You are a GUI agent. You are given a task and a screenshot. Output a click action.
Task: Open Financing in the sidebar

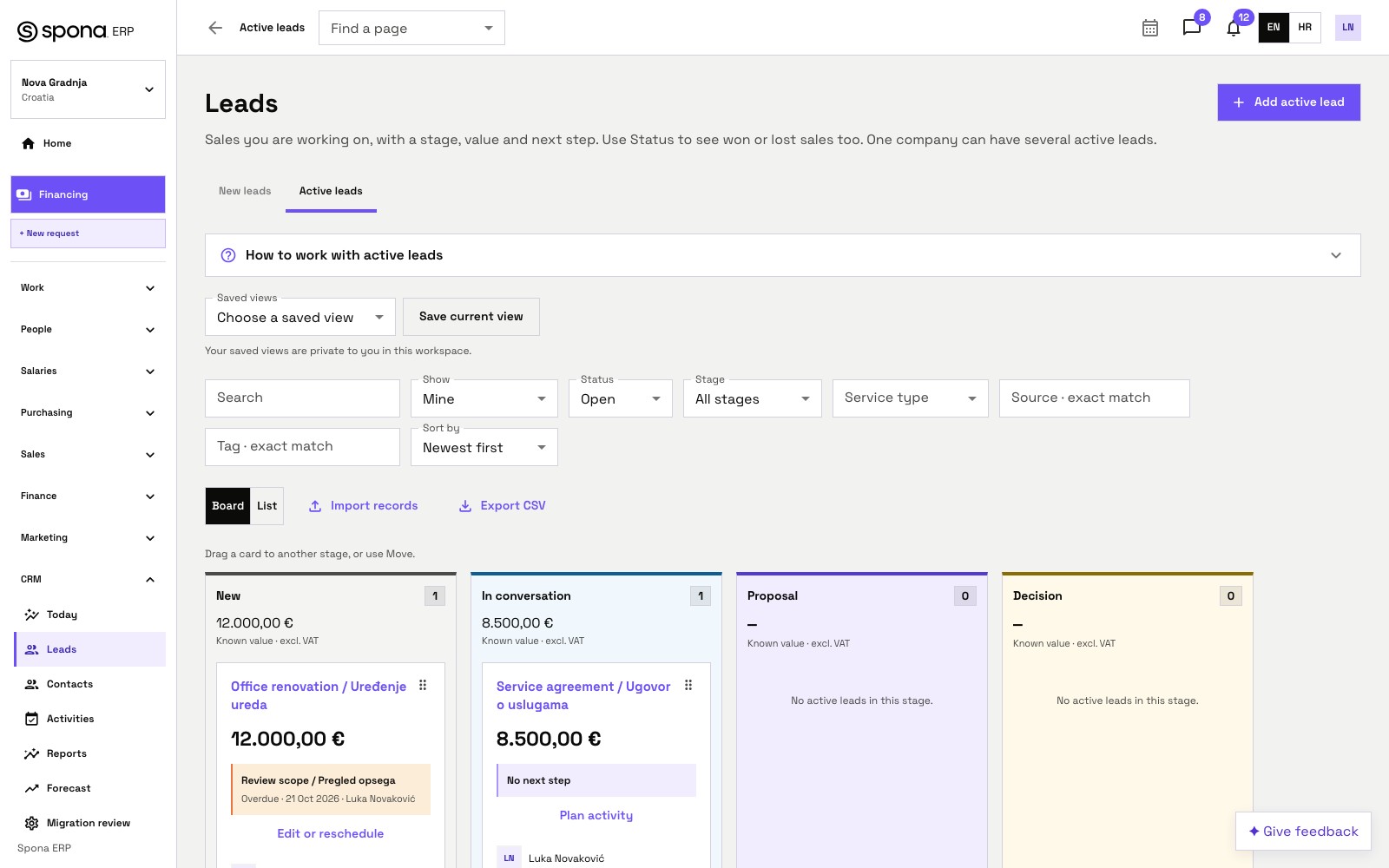pyautogui.click(x=88, y=194)
